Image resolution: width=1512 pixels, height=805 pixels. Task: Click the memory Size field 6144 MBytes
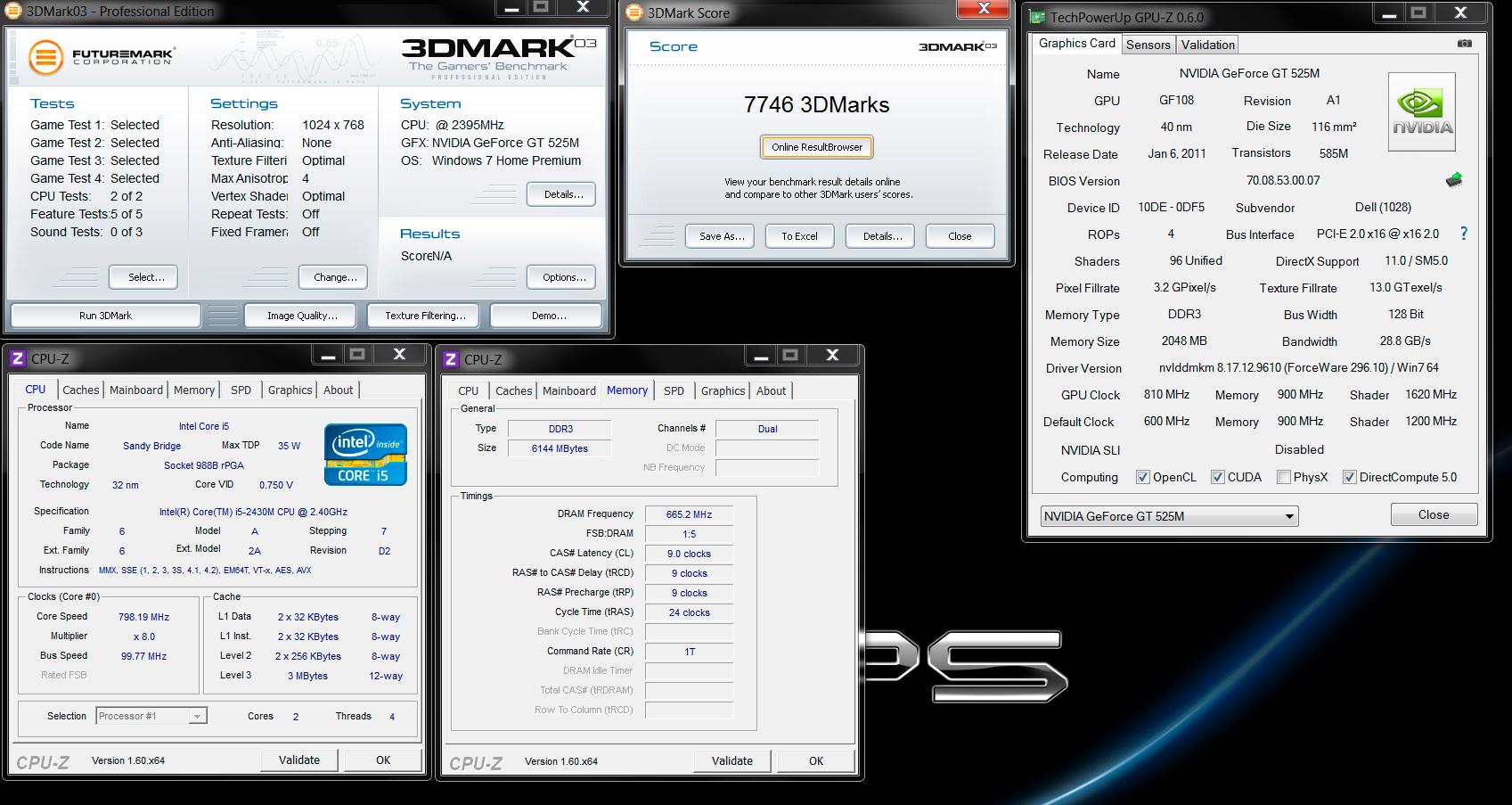(560, 448)
